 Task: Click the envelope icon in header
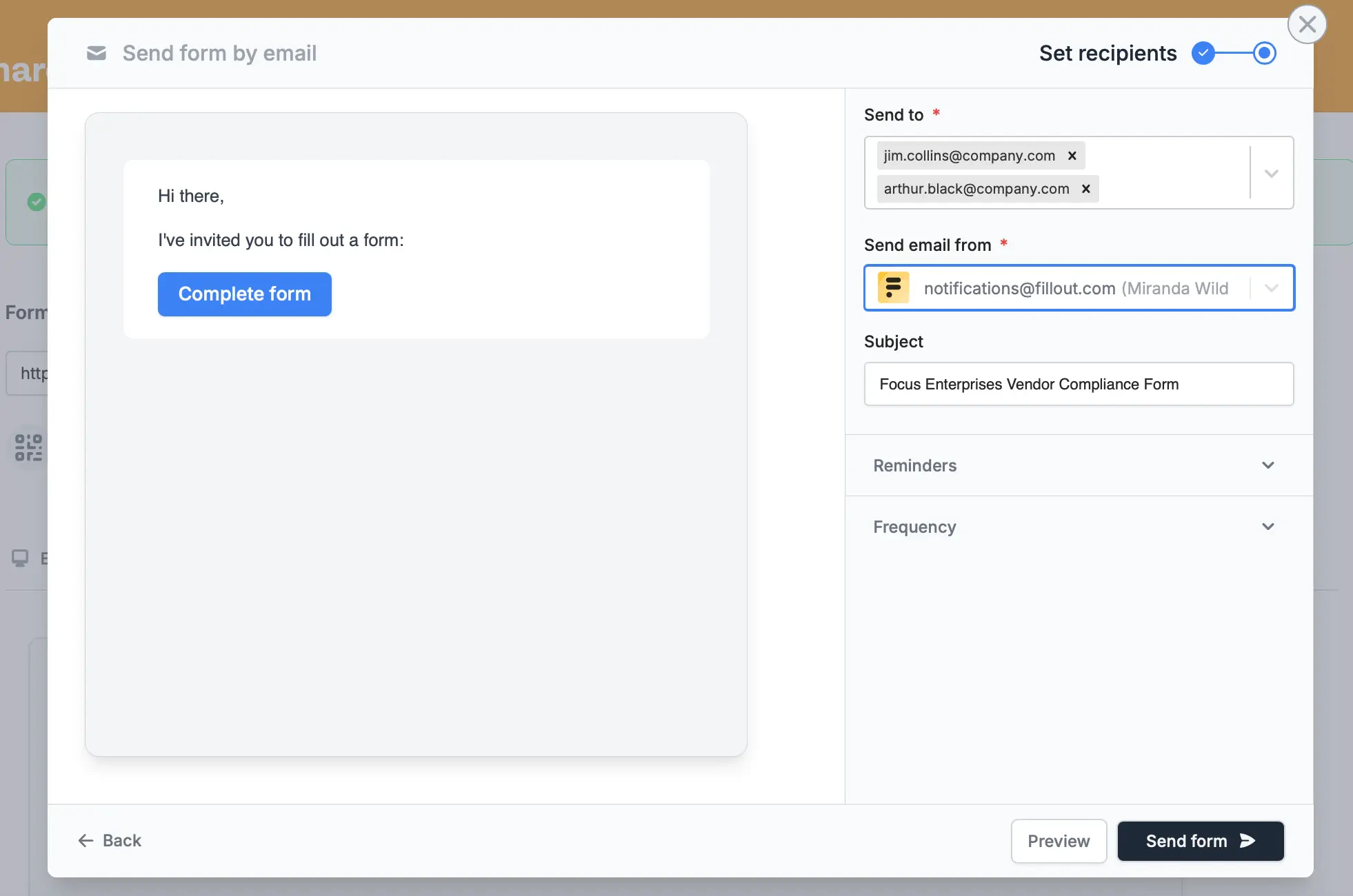(x=97, y=53)
